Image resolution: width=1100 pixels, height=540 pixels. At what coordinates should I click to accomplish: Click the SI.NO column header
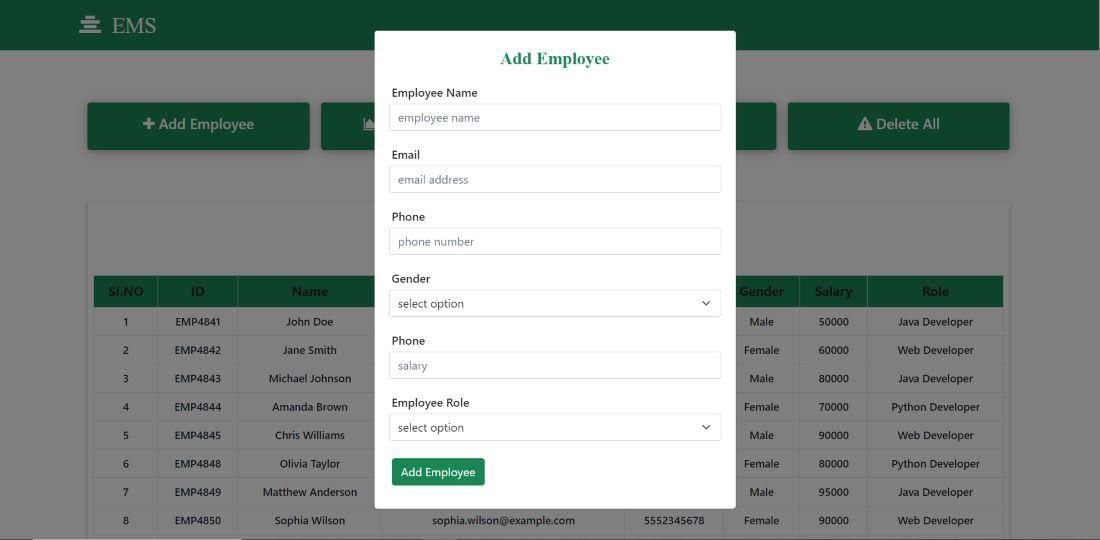(126, 291)
